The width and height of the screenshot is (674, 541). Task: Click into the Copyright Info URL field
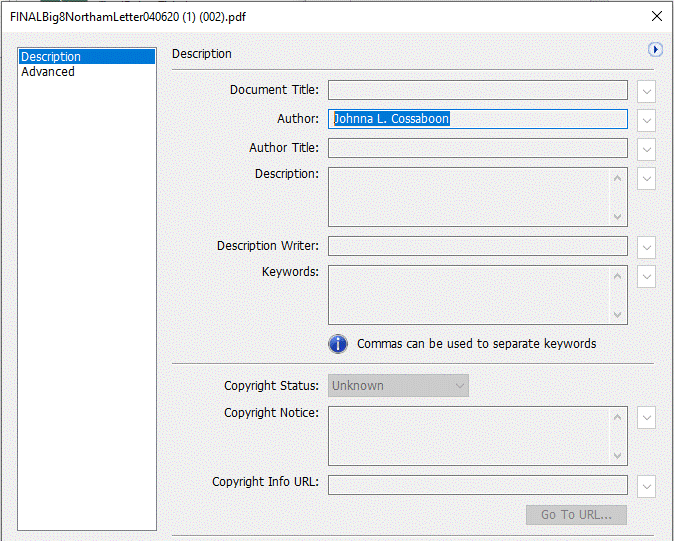[x=478, y=485]
